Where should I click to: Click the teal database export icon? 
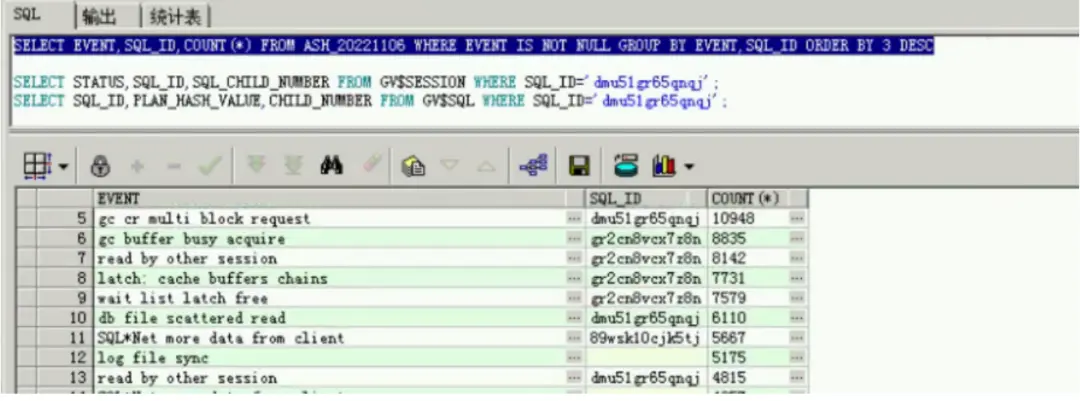pyautogui.click(x=626, y=166)
